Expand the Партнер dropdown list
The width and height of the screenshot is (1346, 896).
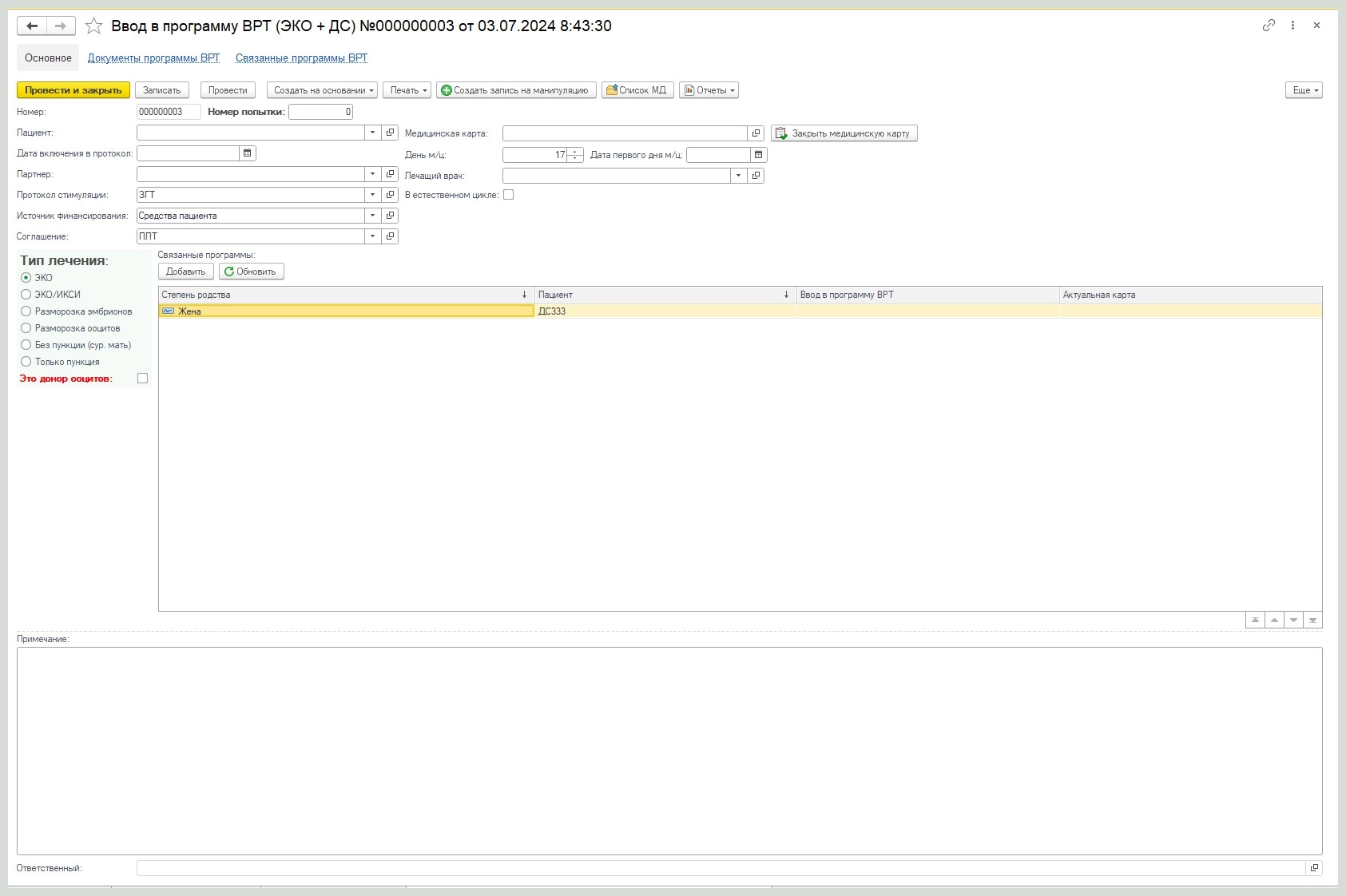click(x=372, y=174)
